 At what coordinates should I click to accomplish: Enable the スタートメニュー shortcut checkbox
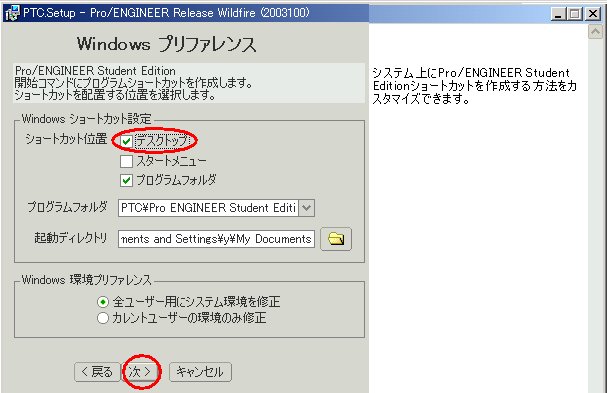tap(126, 161)
